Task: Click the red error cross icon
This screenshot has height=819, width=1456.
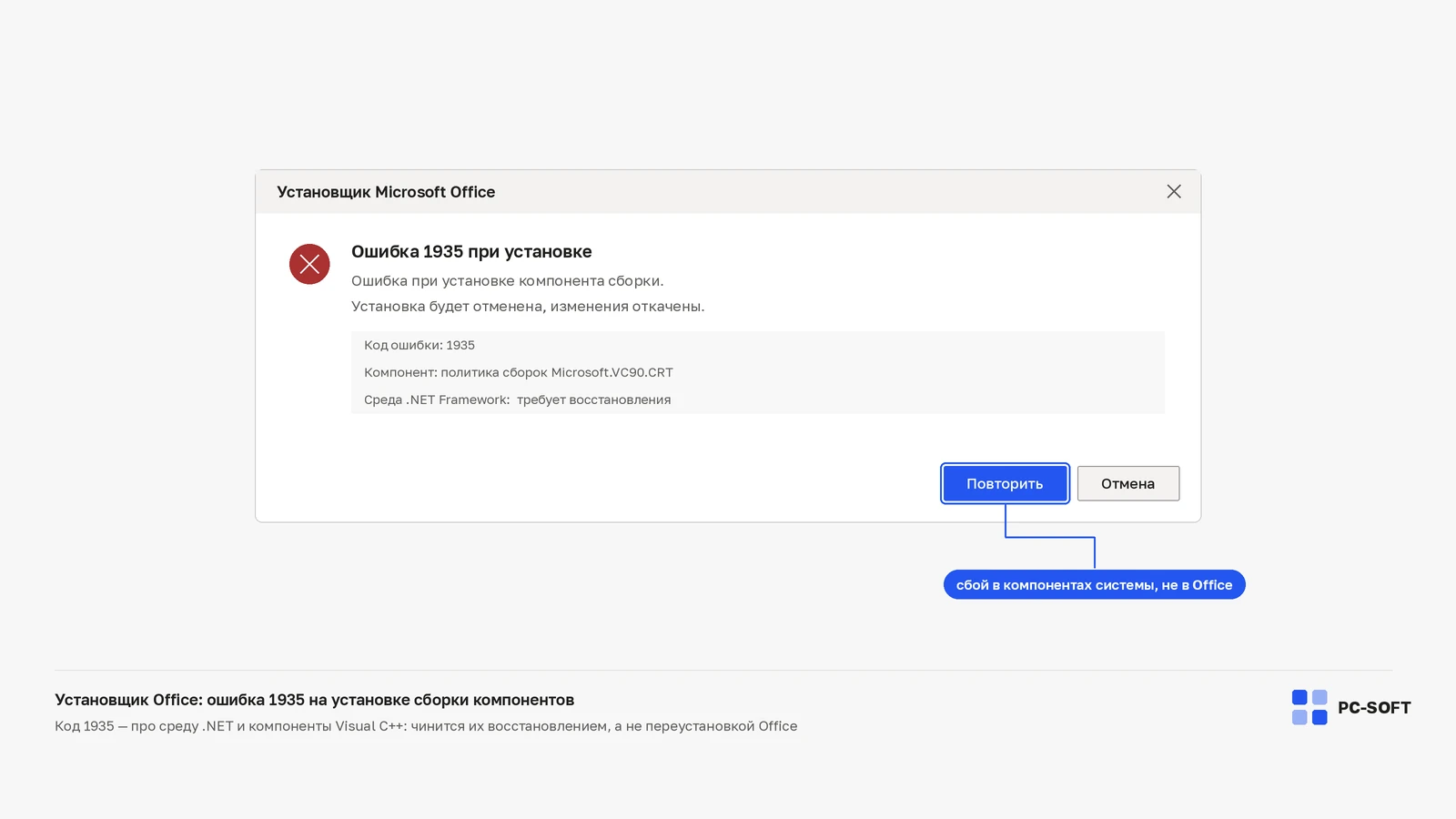Action: (x=309, y=264)
